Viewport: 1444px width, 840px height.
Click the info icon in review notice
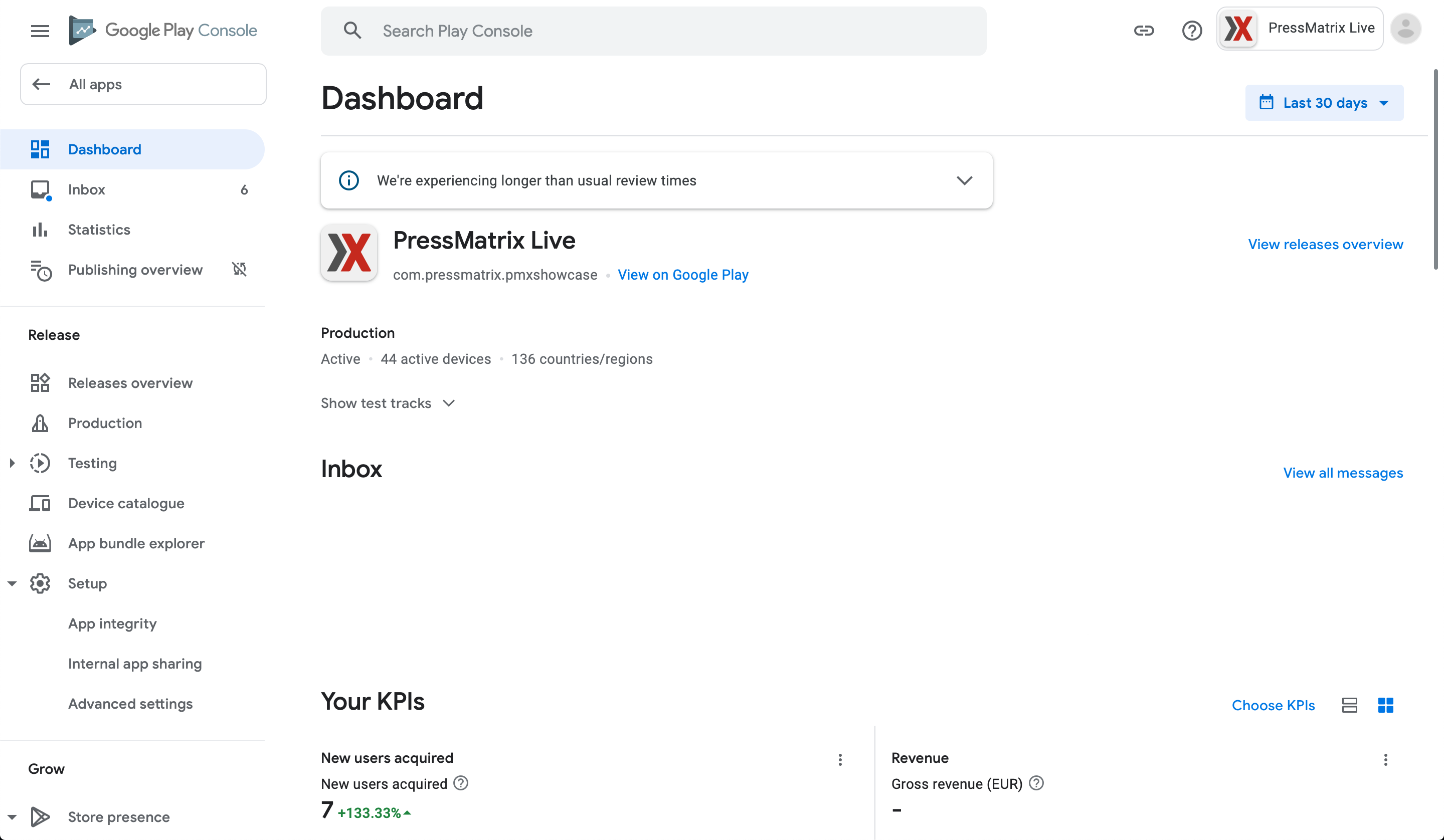click(x=349, y=180)
